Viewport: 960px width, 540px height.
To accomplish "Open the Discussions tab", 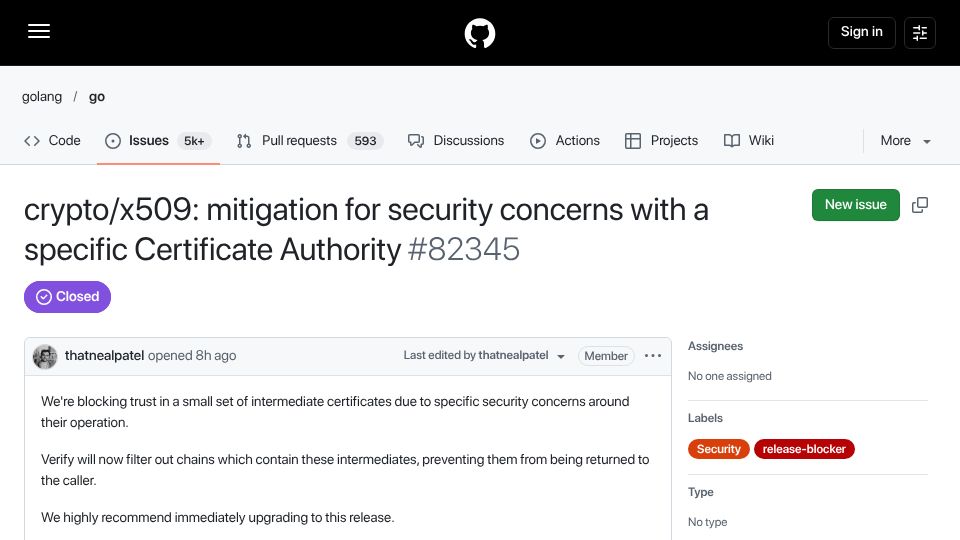I will click(x=456, y=141).
